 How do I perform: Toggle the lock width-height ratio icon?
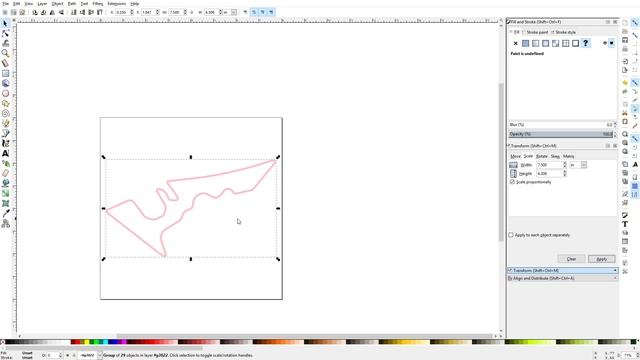tap(190, 13)
